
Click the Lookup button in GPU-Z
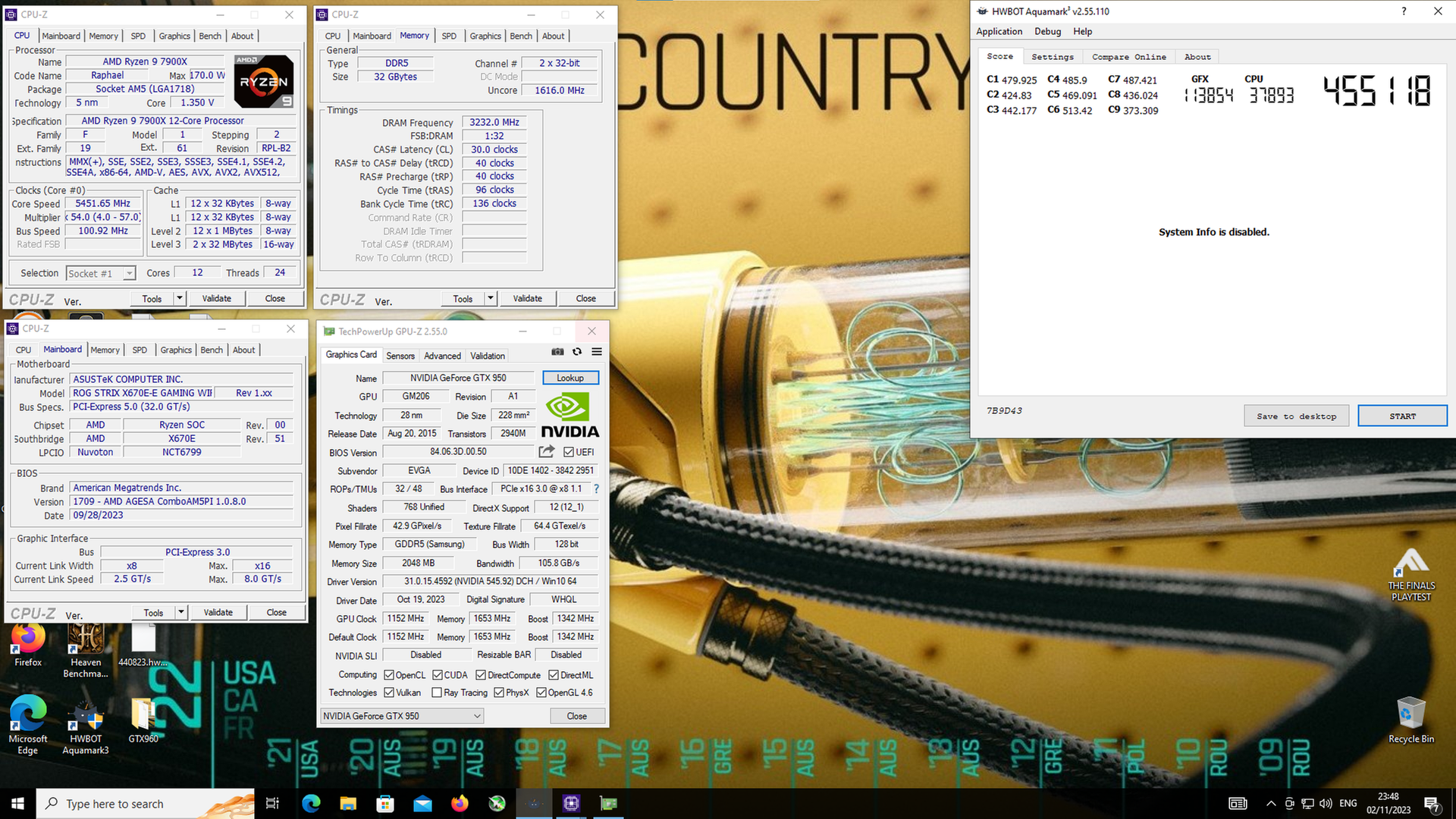pos(570,378)
